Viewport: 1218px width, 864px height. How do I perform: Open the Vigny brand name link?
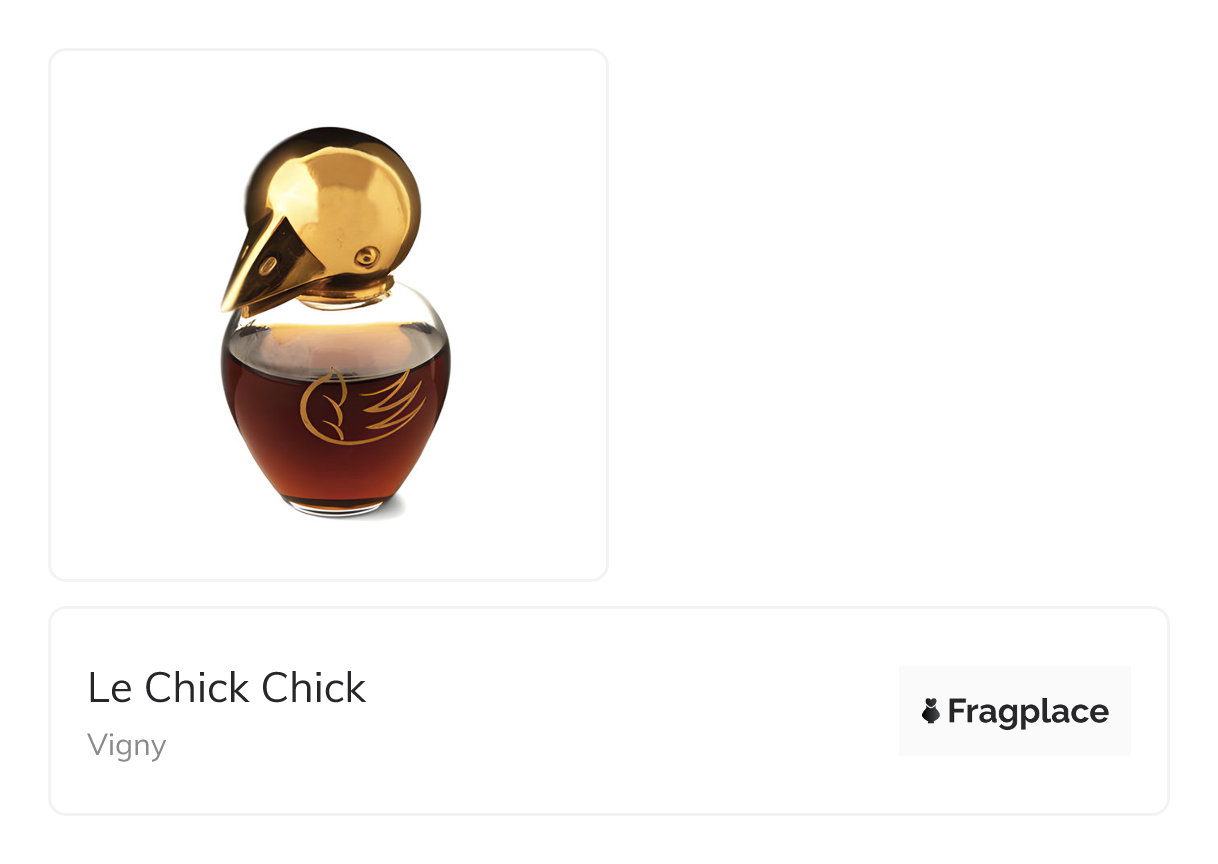(x=127, y=746)
